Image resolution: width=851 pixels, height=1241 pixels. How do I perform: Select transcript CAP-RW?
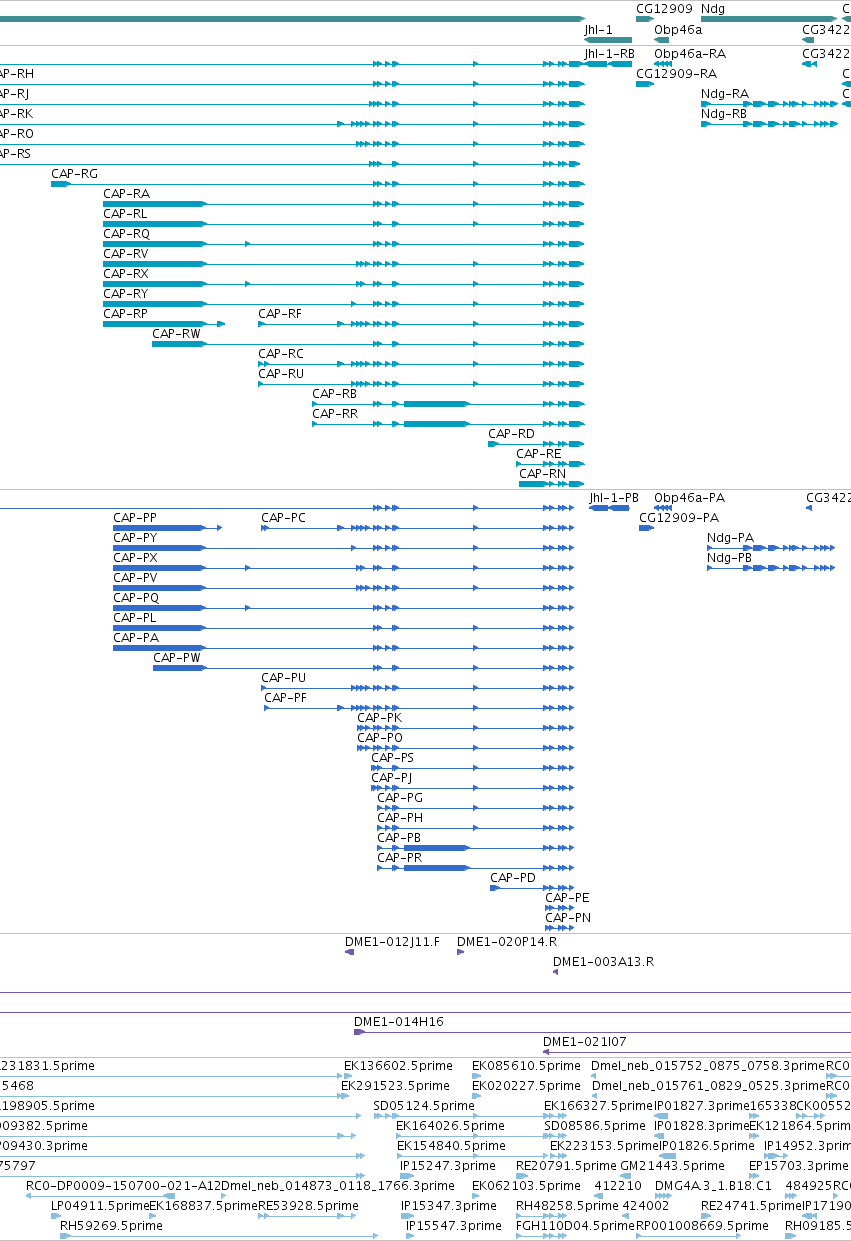(176, 333)
